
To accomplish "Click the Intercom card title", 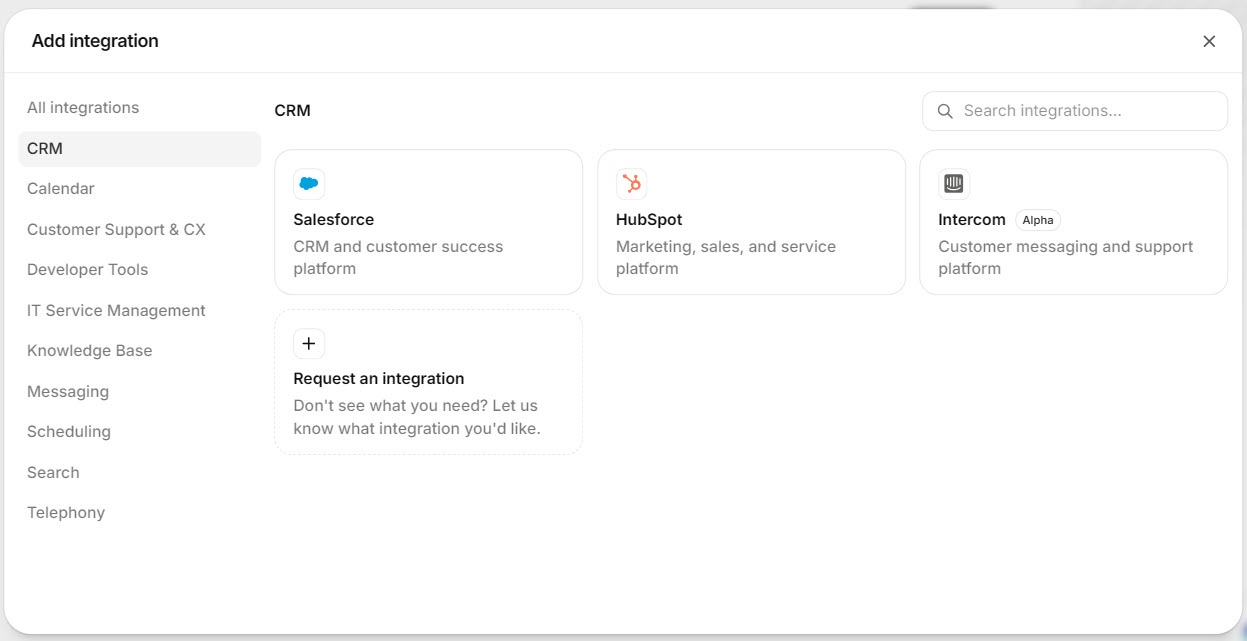I will 972,220.
